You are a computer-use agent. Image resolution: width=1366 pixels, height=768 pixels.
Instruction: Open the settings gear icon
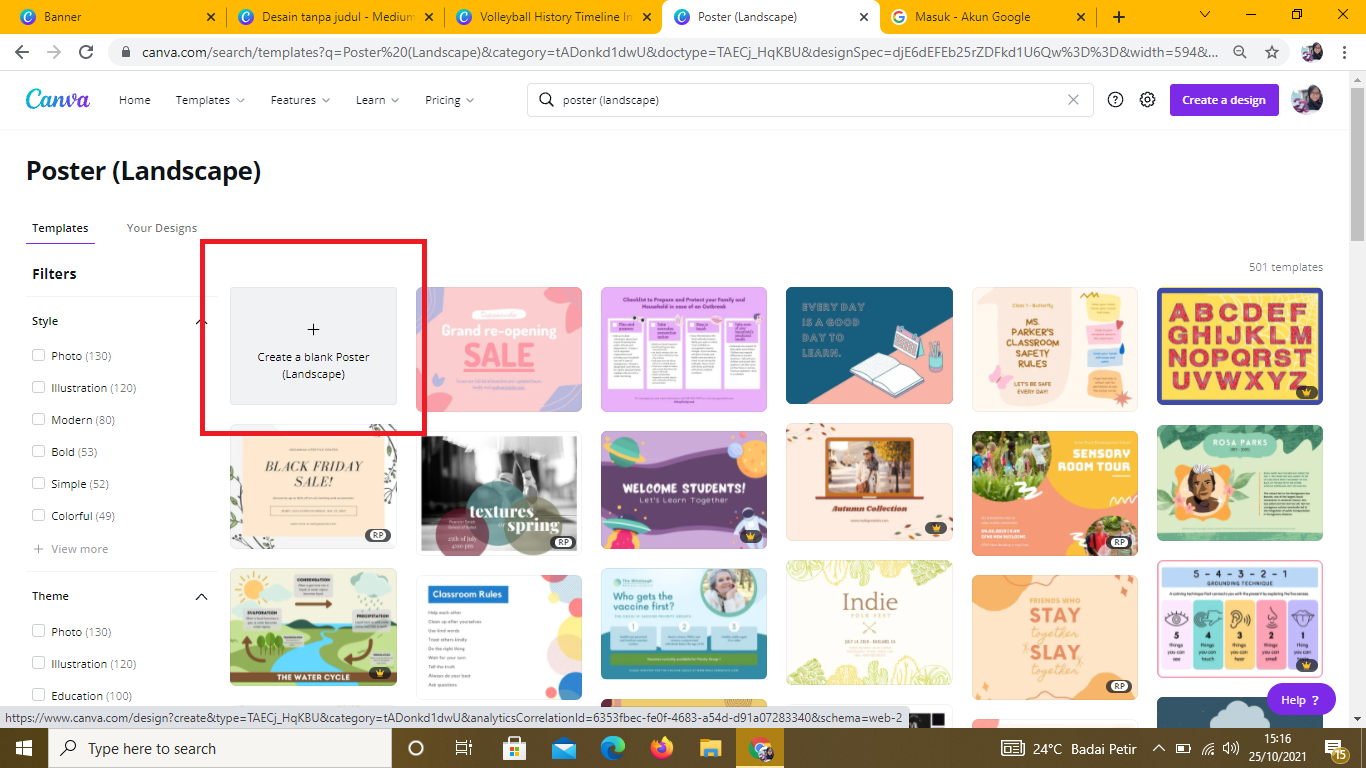click(1148, 100)
